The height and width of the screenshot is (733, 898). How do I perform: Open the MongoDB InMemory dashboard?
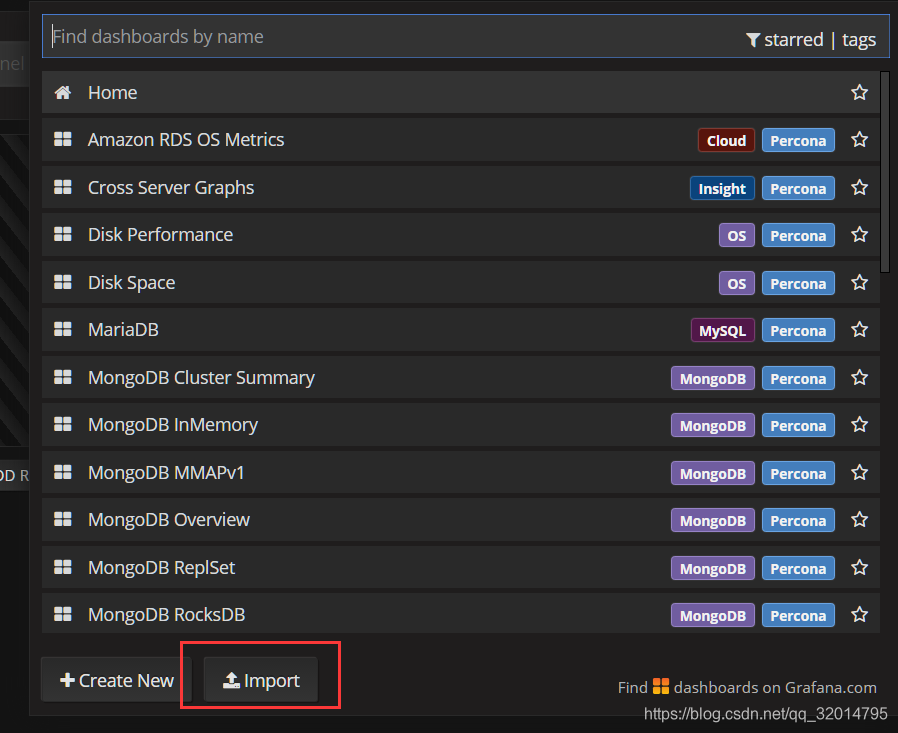pos(460,425)
